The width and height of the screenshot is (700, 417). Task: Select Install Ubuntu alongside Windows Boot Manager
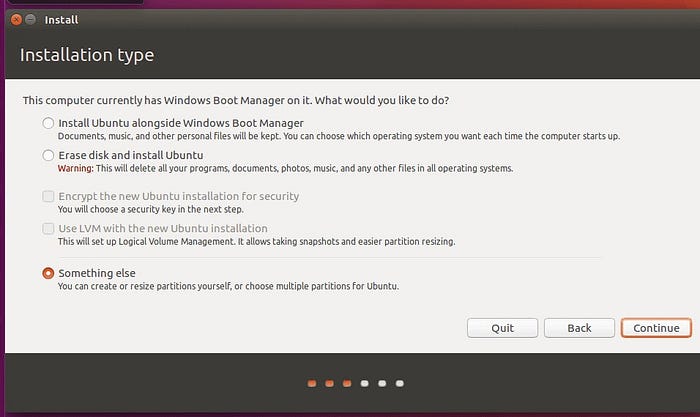click(48, 123)
